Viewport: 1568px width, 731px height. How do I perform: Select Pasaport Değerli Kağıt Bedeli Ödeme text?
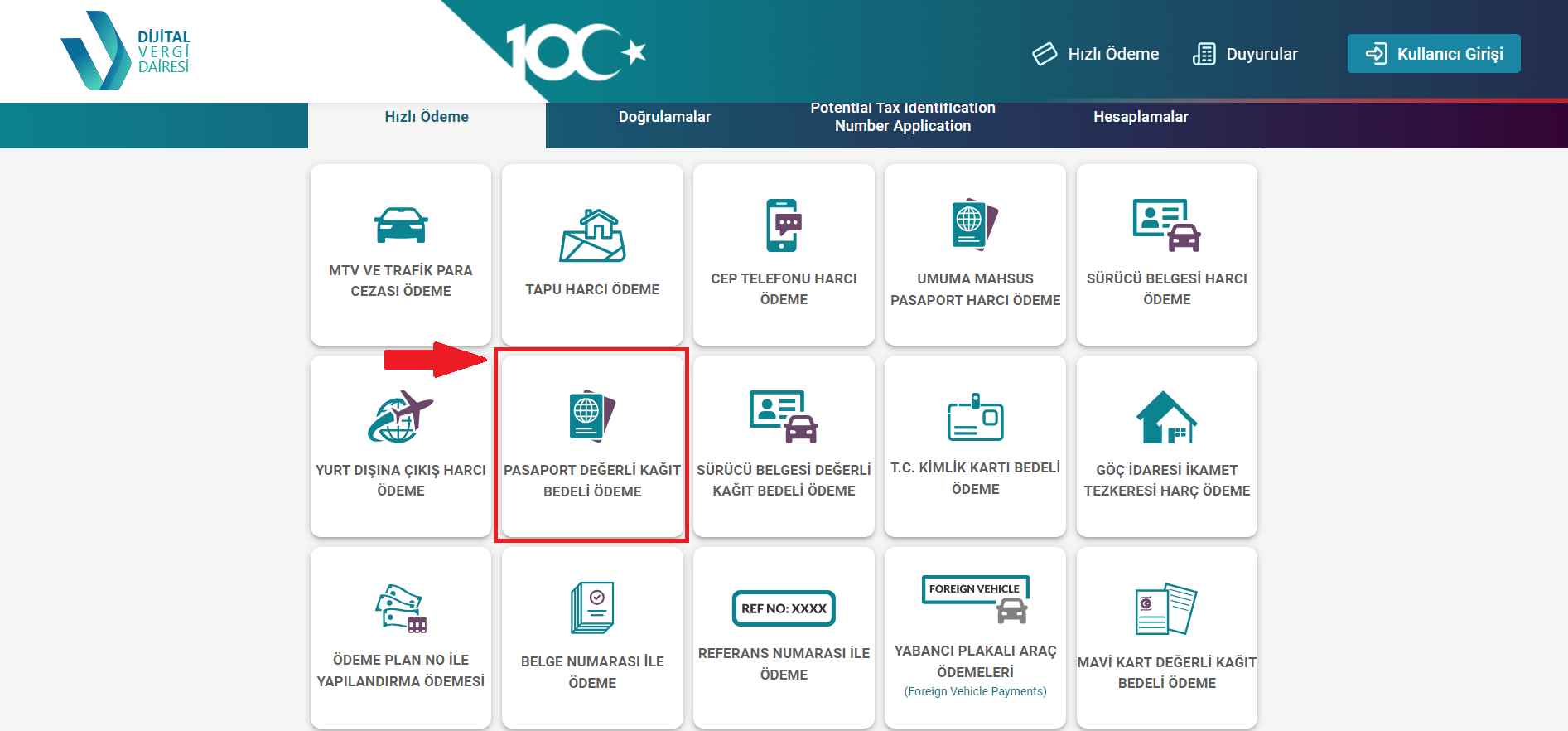(592, 481)
